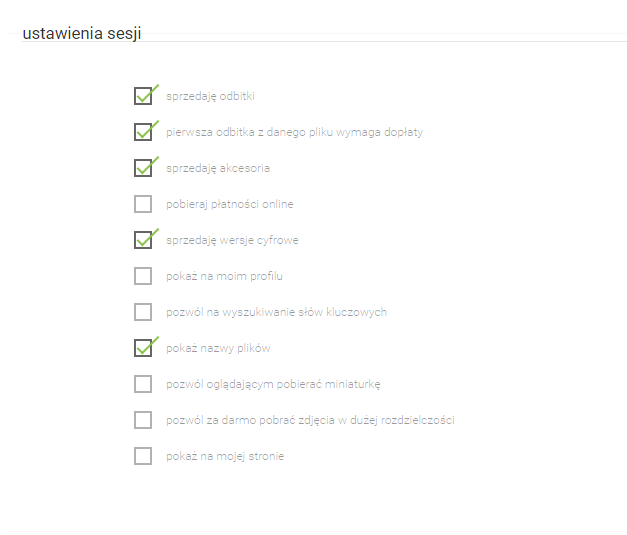Click the "pokaż na mojej stronie" label text
Viewport: 627px width, 535px height.
coord(225,456)
